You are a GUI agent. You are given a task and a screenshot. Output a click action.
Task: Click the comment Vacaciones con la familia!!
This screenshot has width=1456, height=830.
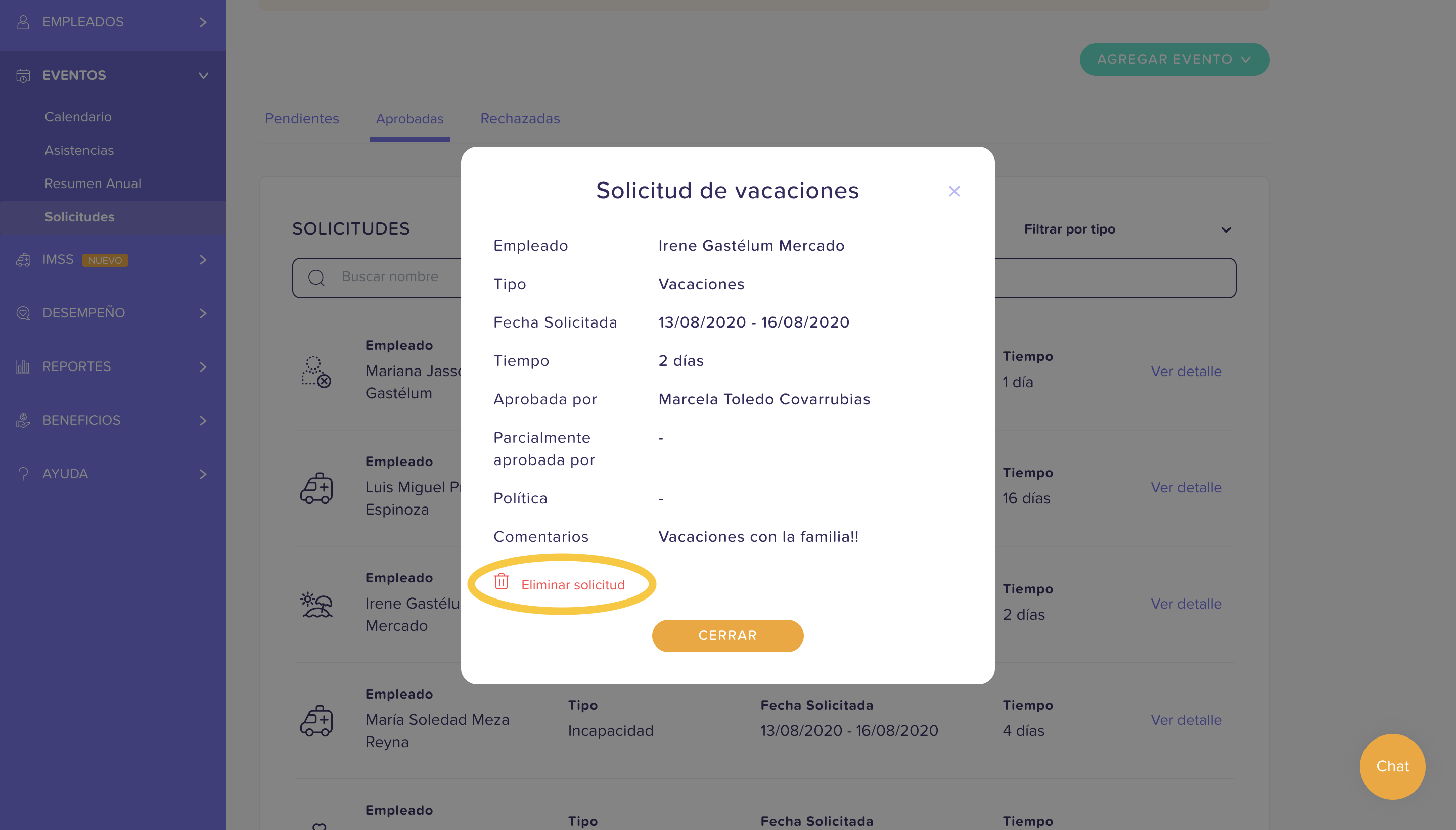[758, 537]
